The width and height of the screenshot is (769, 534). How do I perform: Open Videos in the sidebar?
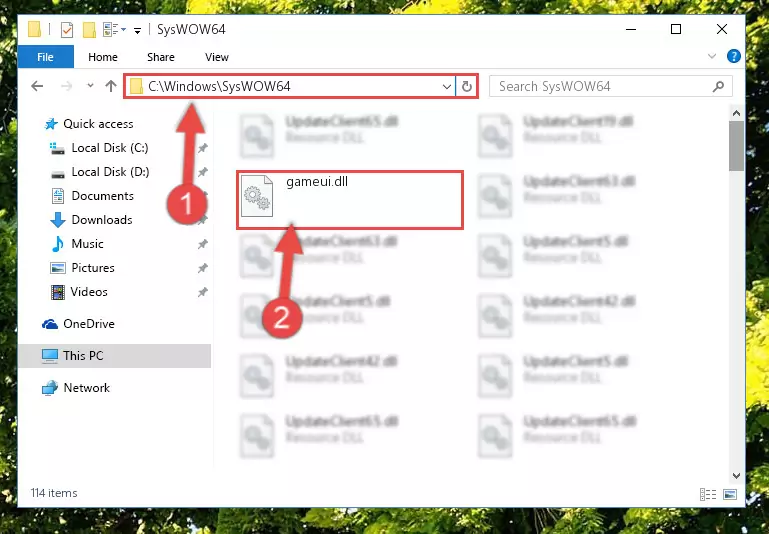click(89, 292)
